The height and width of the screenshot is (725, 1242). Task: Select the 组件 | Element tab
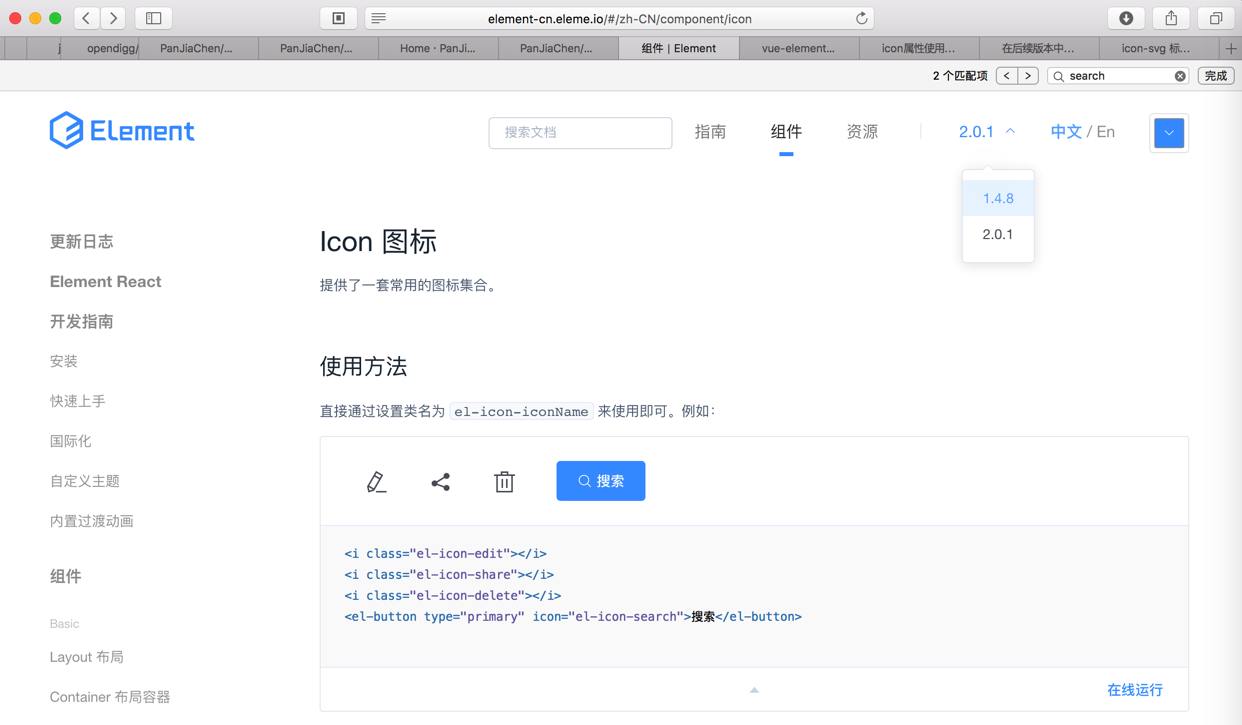point(678,48)
